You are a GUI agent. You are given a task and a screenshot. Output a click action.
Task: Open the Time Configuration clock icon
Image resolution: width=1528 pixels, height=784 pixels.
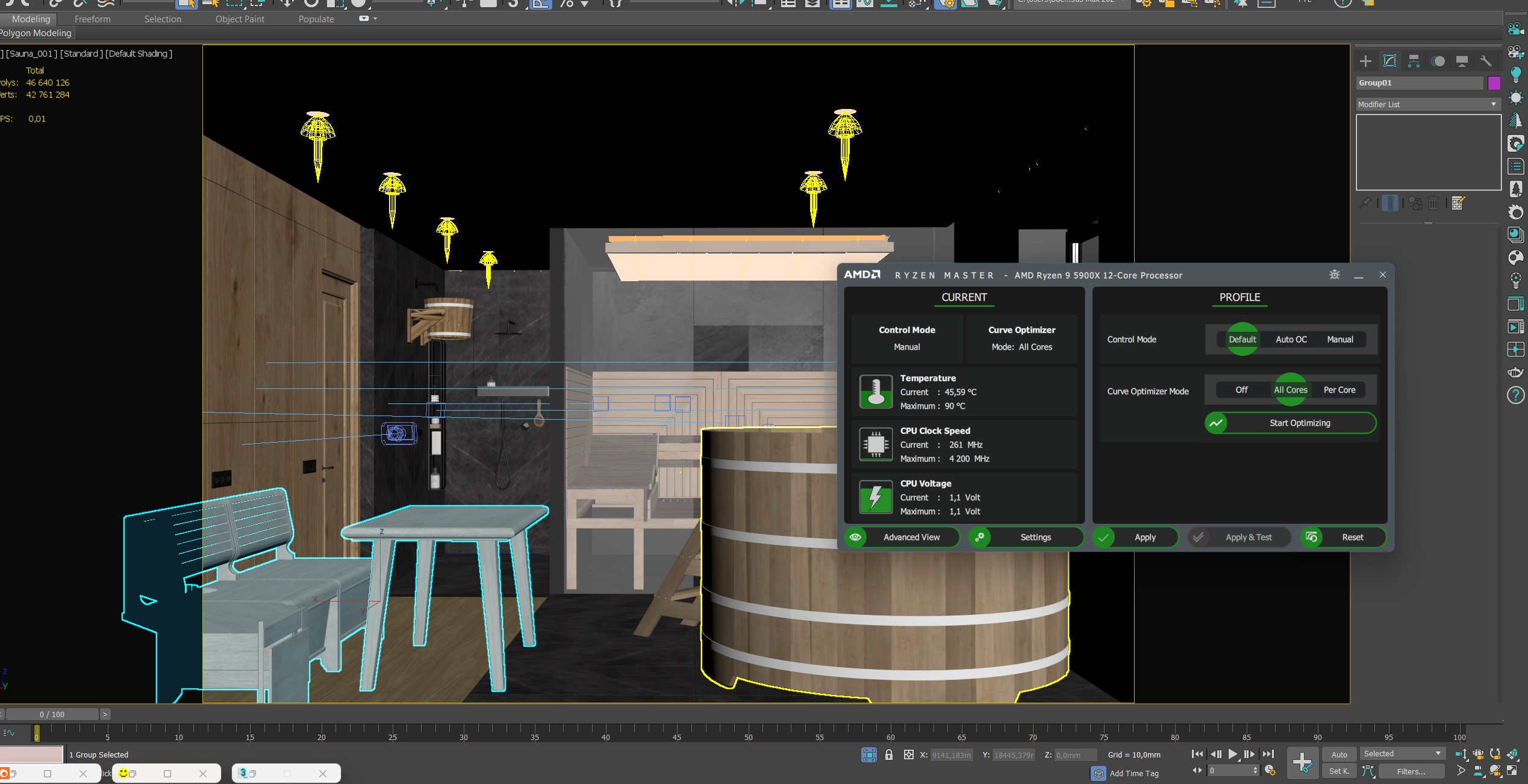[1270, 771]
